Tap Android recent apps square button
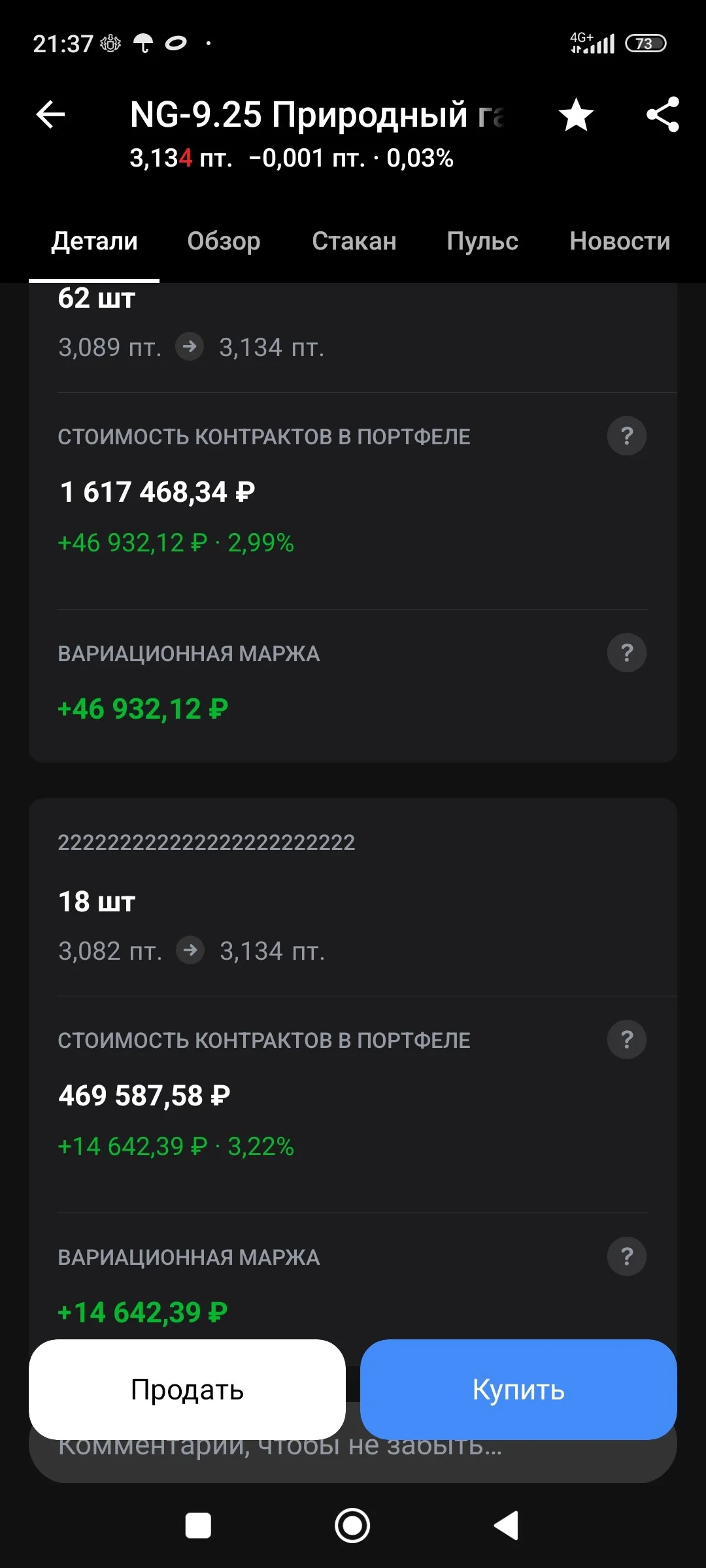The image size is (706, 1568). [x=198, y=1526]
